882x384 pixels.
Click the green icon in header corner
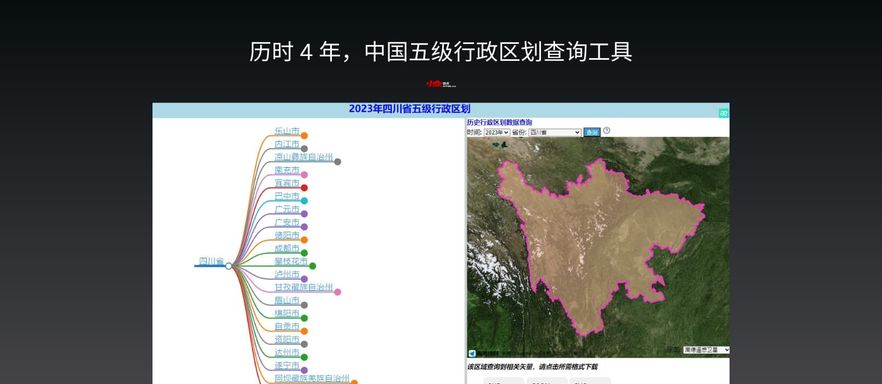click(723, 112)
